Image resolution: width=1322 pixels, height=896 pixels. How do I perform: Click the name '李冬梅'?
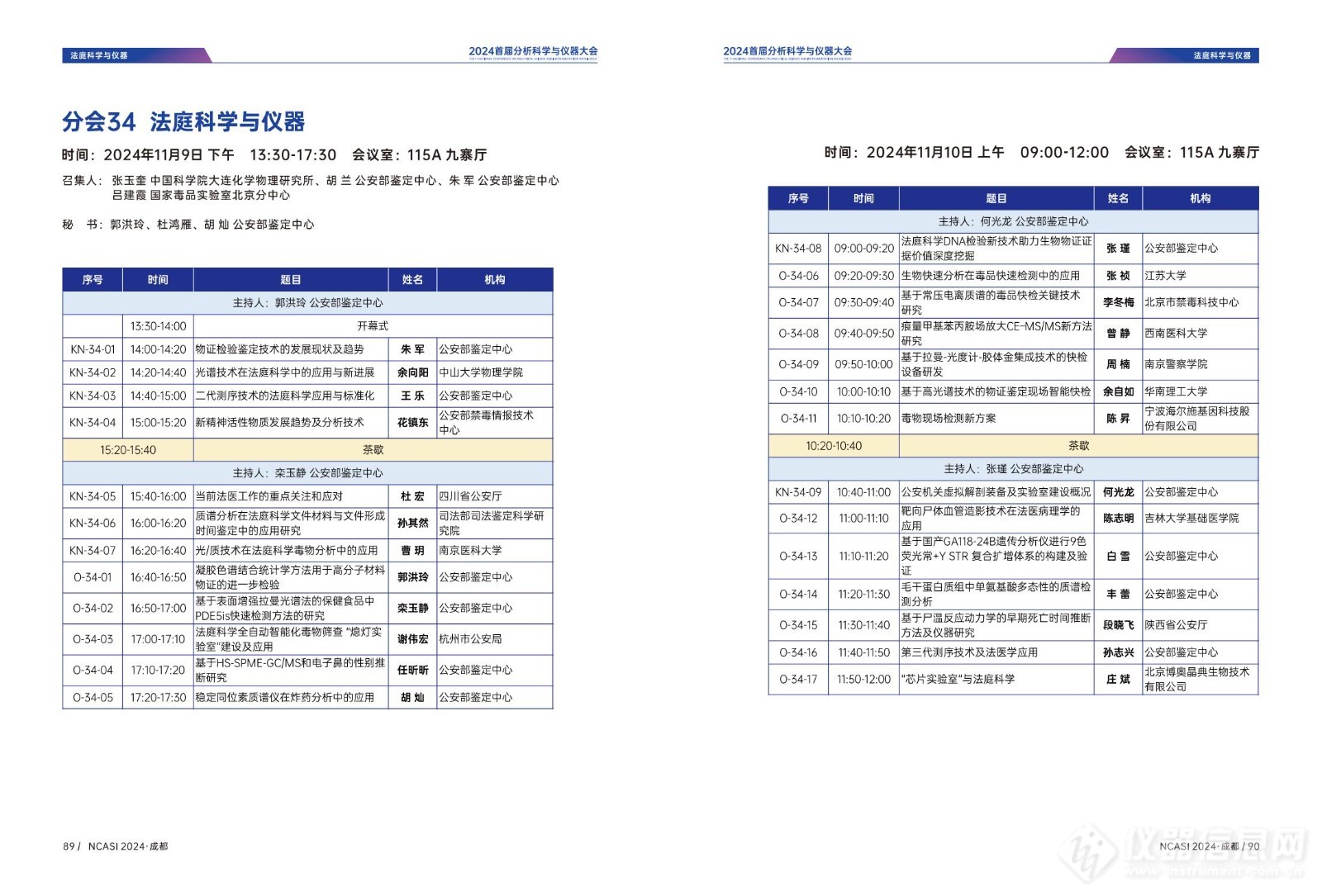pos(1118,302)
